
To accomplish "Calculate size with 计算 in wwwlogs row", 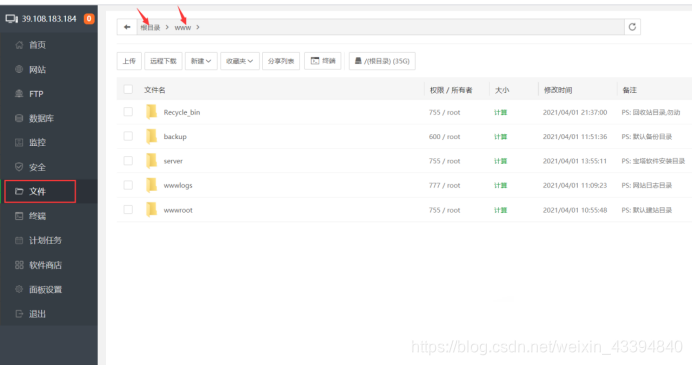I will [500, 185].
